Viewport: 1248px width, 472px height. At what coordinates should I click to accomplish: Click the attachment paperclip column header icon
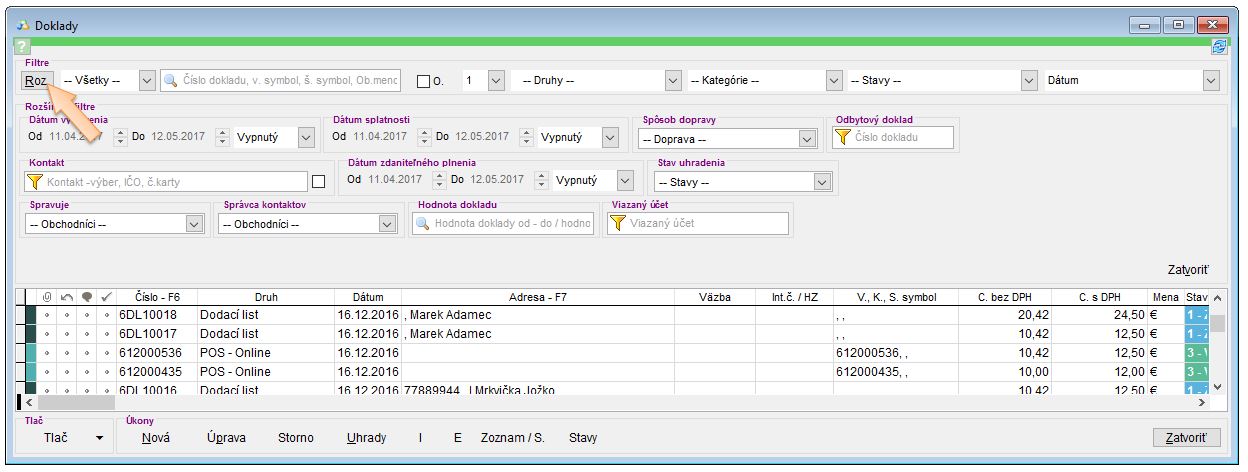coord(46,297)
